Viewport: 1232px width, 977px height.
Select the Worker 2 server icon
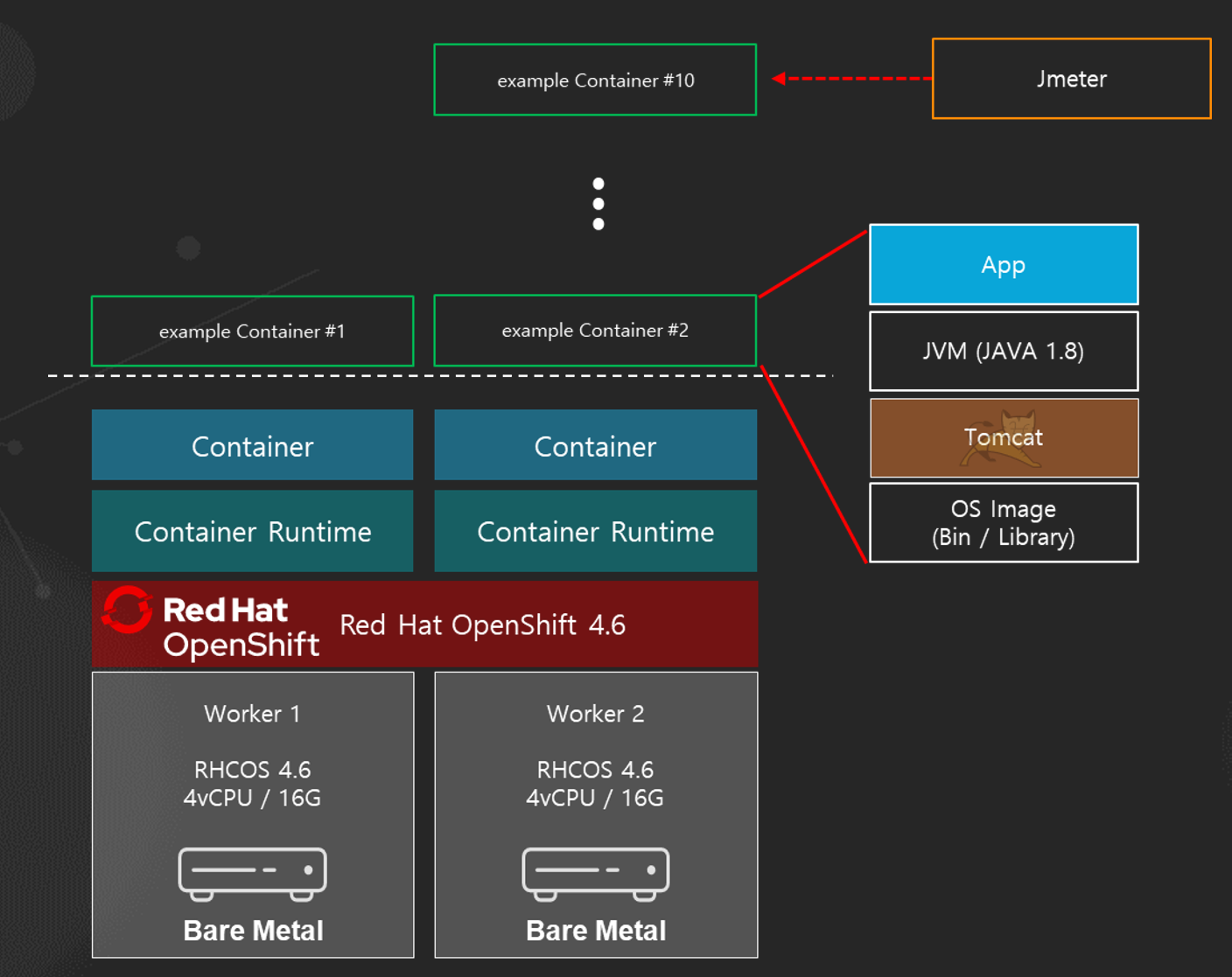tap(595, 873)
